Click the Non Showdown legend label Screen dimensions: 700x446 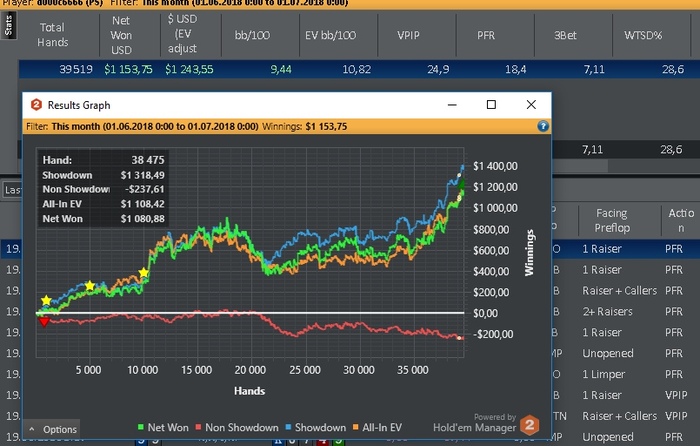click(242, 427)
